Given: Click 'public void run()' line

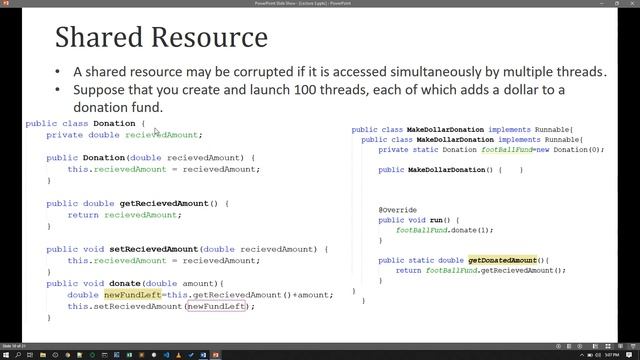Looking at the screenshot, I should [x=418, y=220].
